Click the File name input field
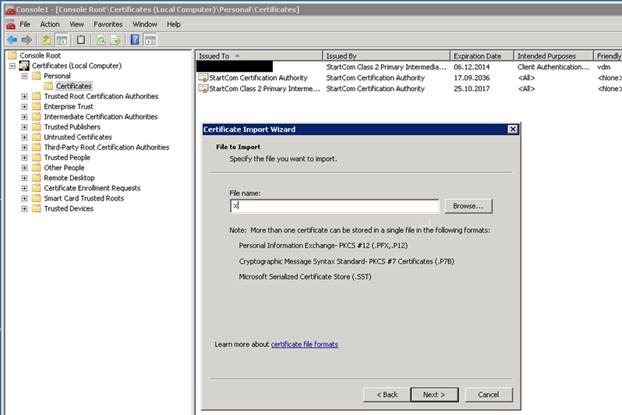Viewport: 622px width, 415px height. [335, 206]
